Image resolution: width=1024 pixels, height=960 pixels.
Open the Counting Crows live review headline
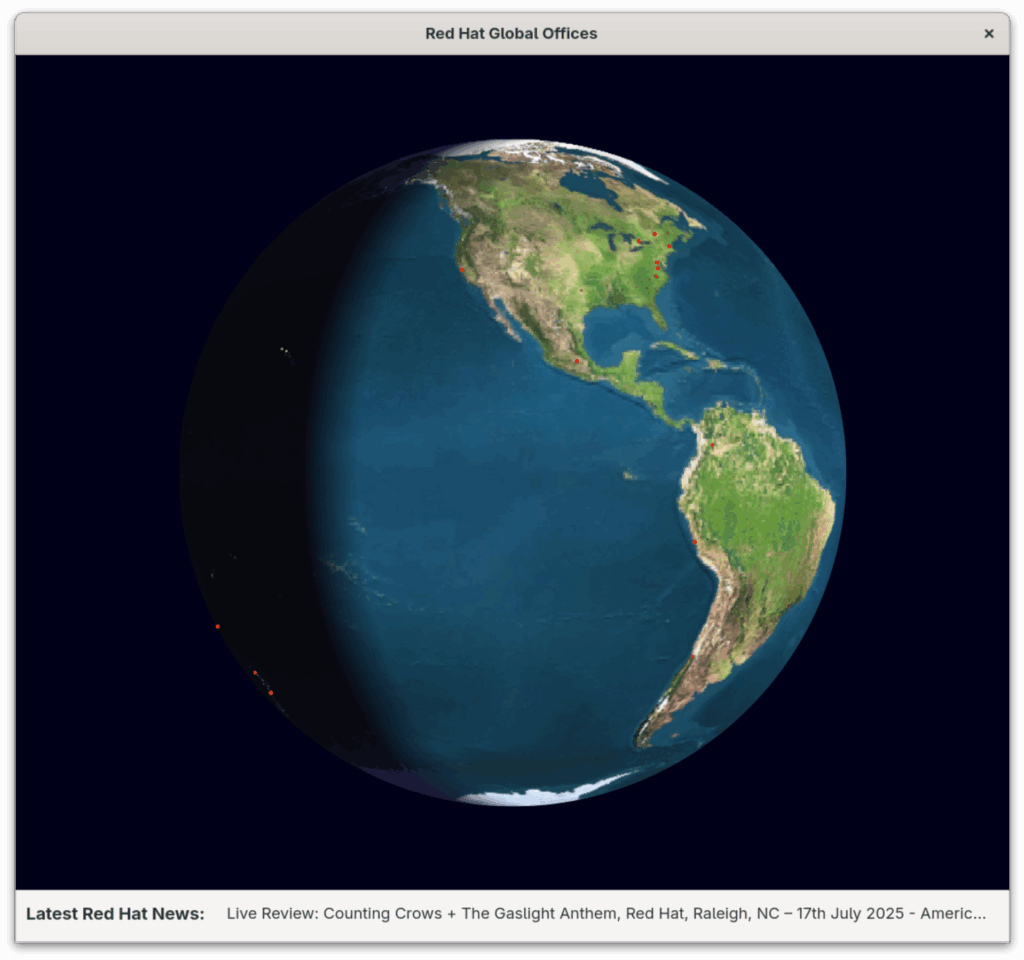[x=606, y=914]
